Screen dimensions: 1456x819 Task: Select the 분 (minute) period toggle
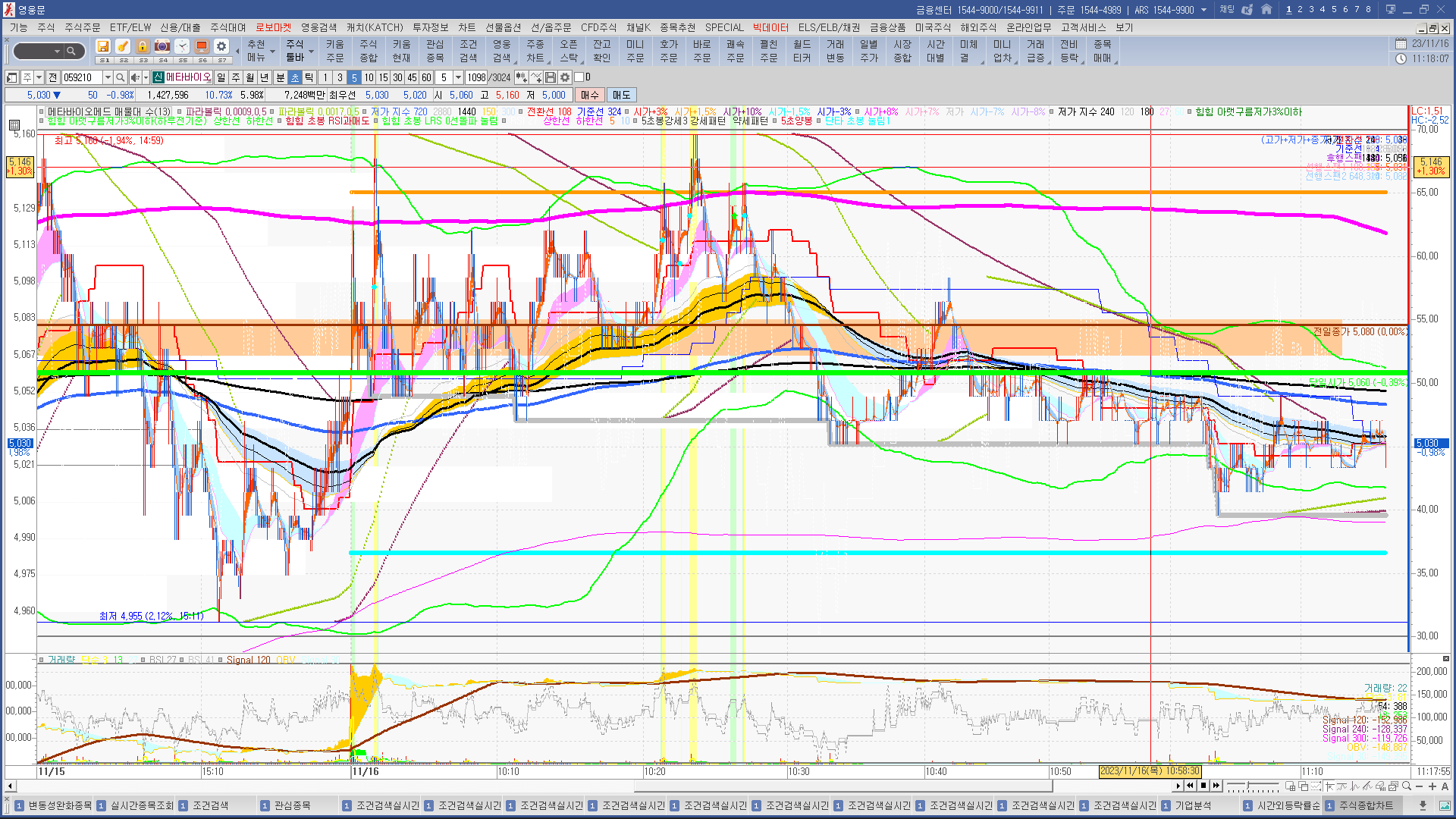[280, 77]
